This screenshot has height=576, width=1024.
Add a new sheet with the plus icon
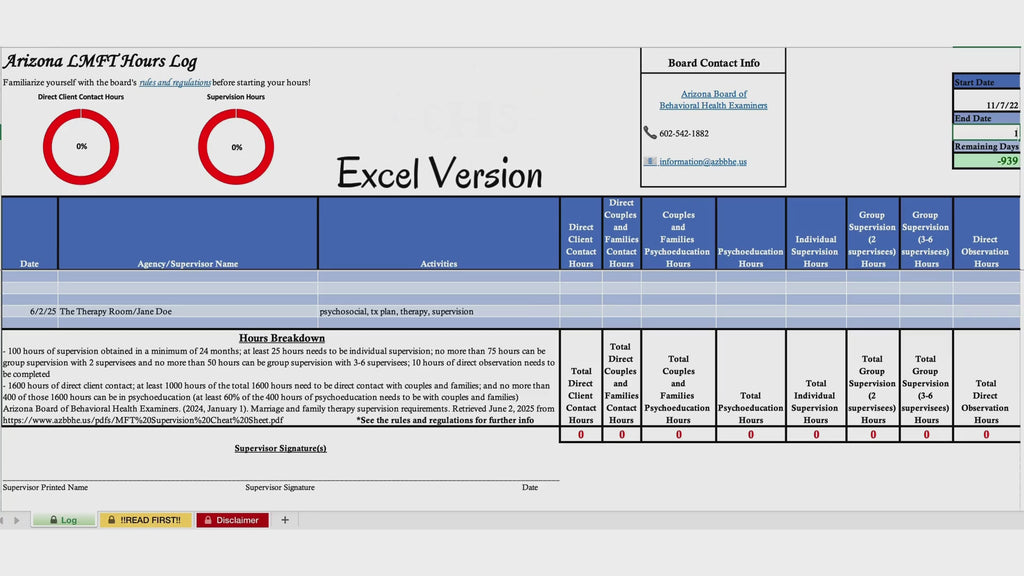(285, 520)
